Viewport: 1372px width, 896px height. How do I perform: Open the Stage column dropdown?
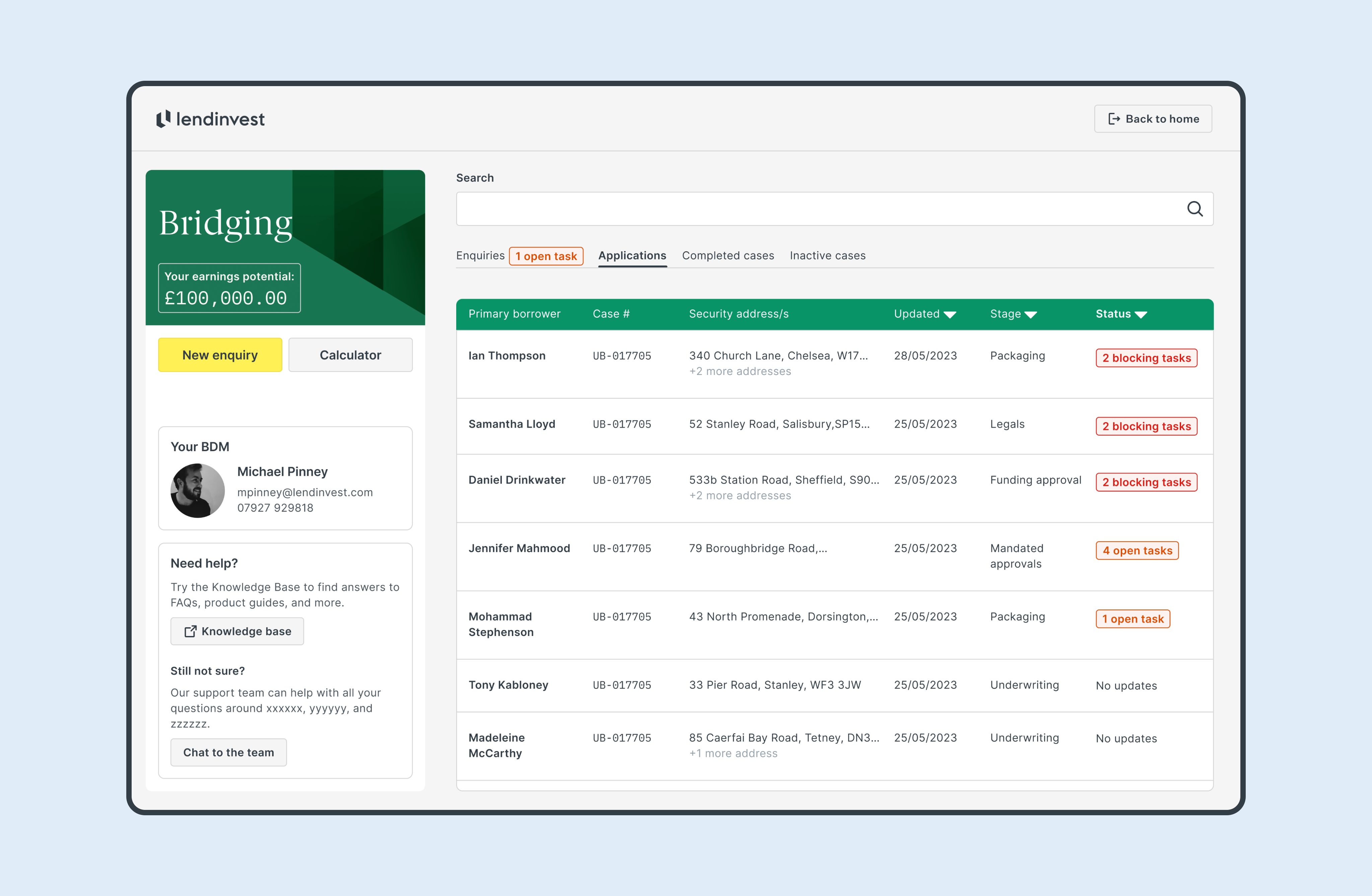click(1031, 314)
